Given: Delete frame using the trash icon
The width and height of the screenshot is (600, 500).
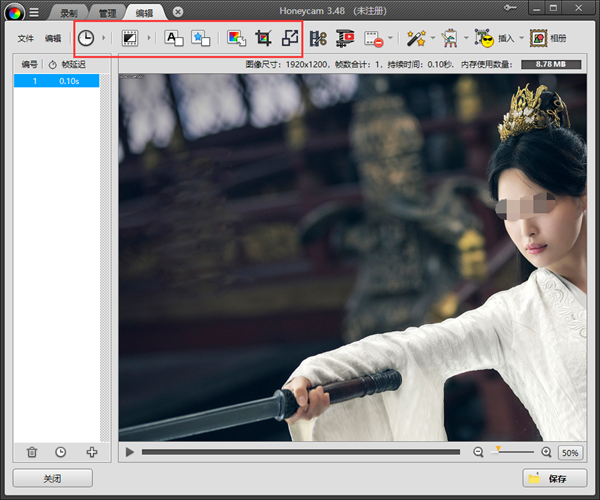Looking at the screenshot, I should 32,453.
